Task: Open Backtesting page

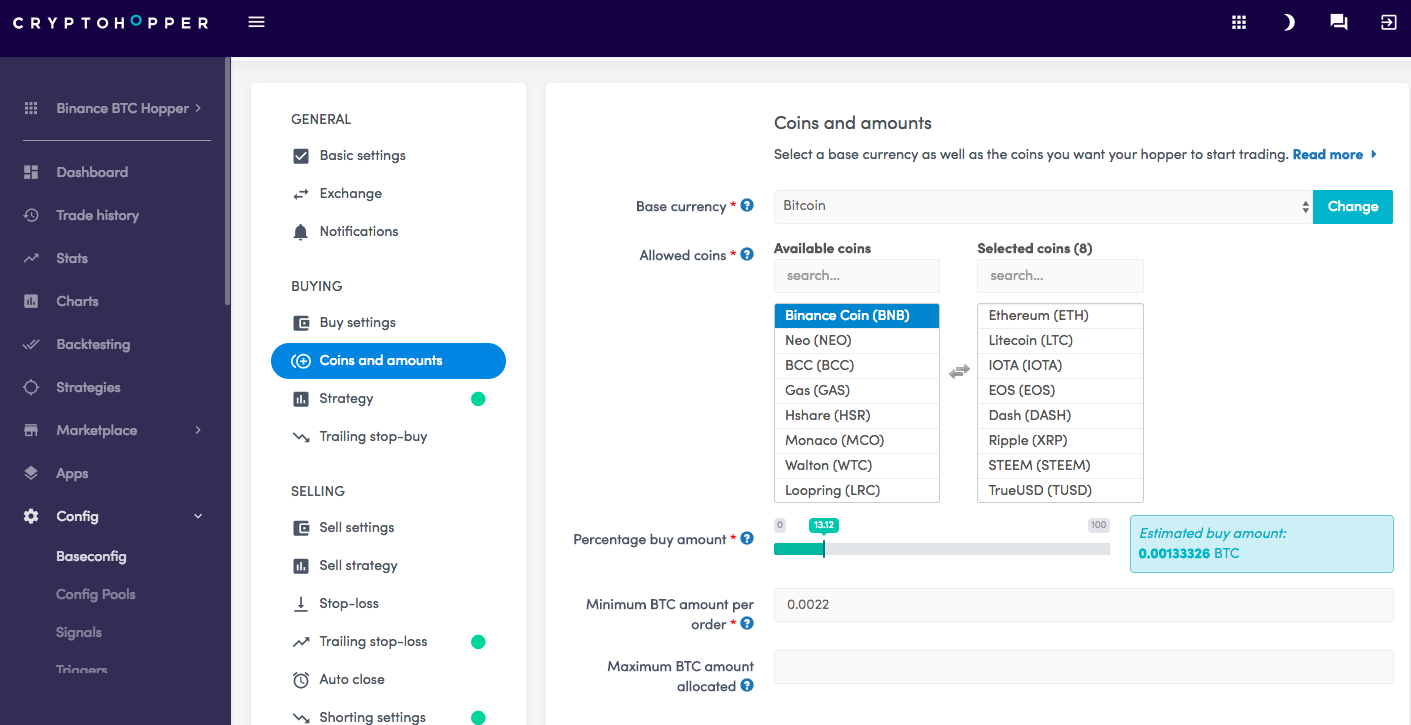Action: pos(93,344)
